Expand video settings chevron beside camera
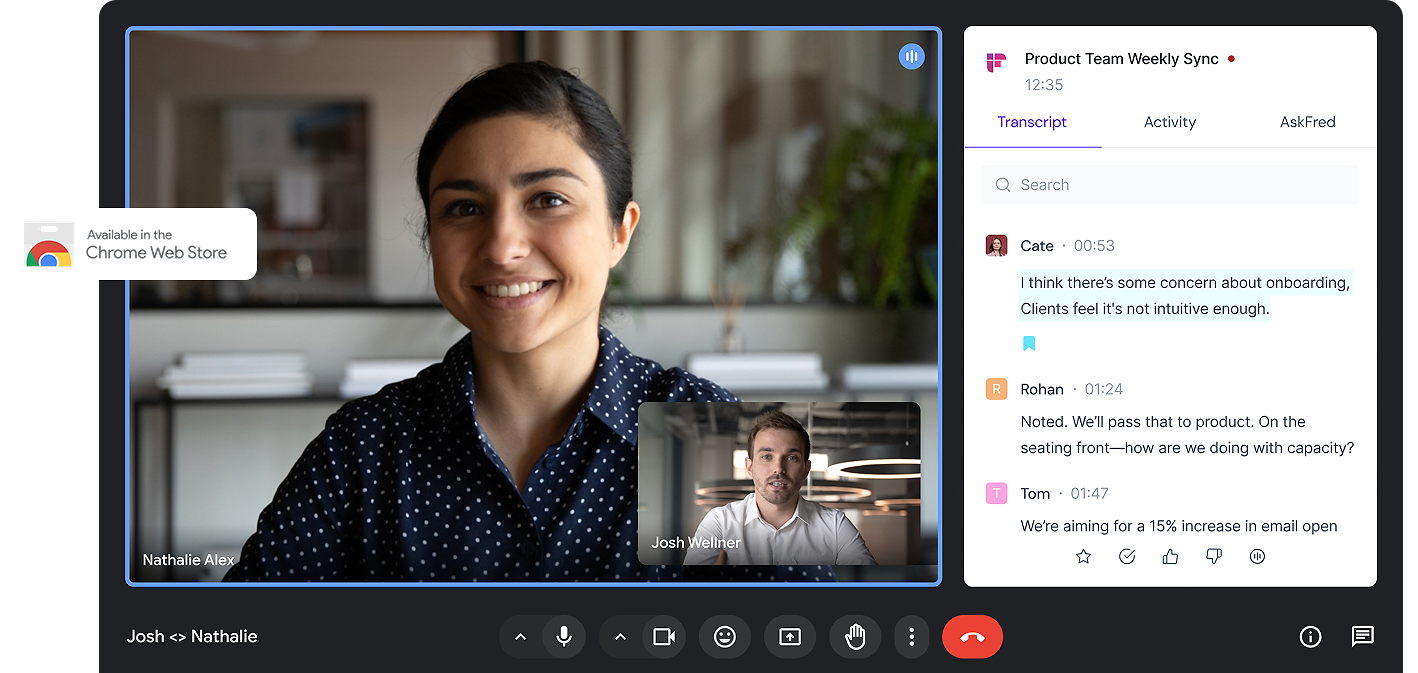 (620, 636)
